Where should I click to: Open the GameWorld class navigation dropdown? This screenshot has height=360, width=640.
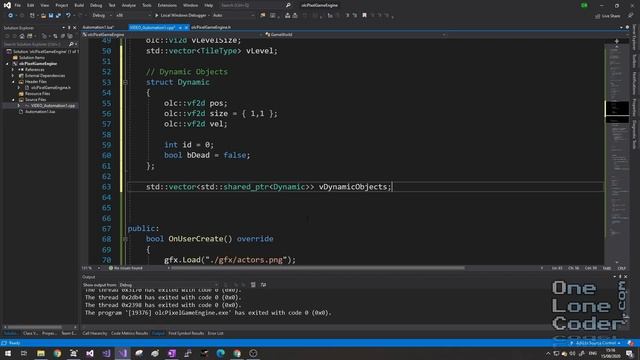tap(355, 35)
